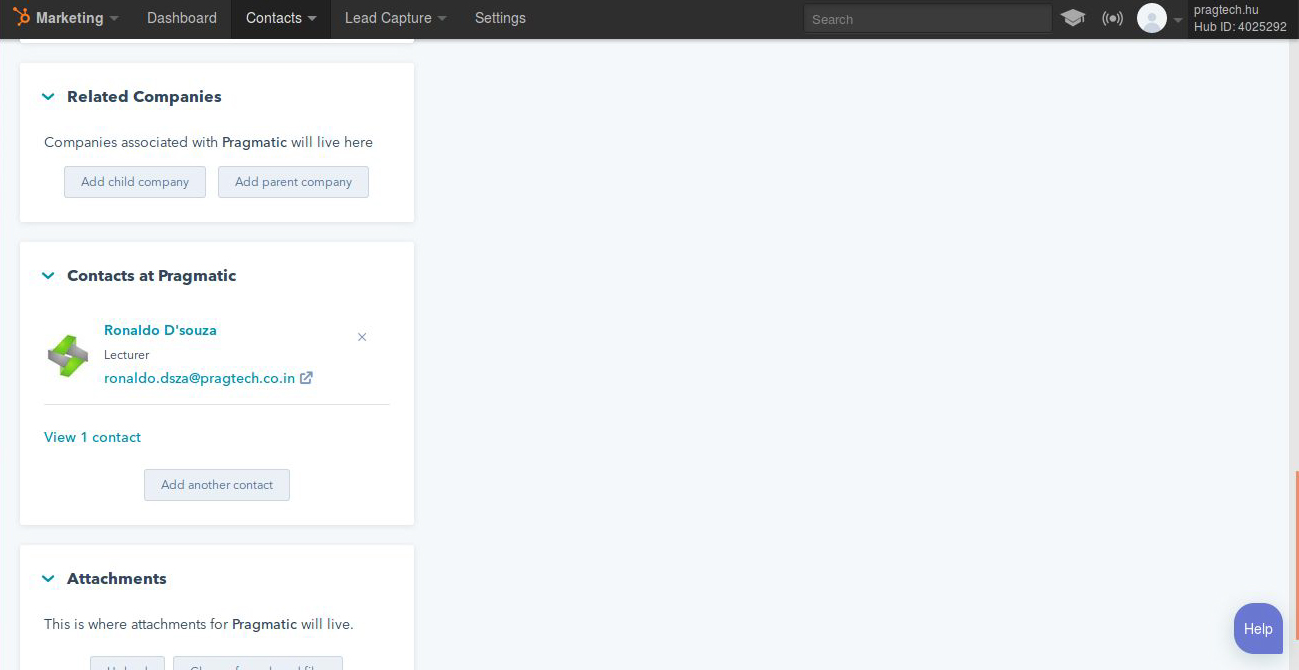Open the user account avatar menu
The height and width of the screenshot is (670, 1299).
1152,18
